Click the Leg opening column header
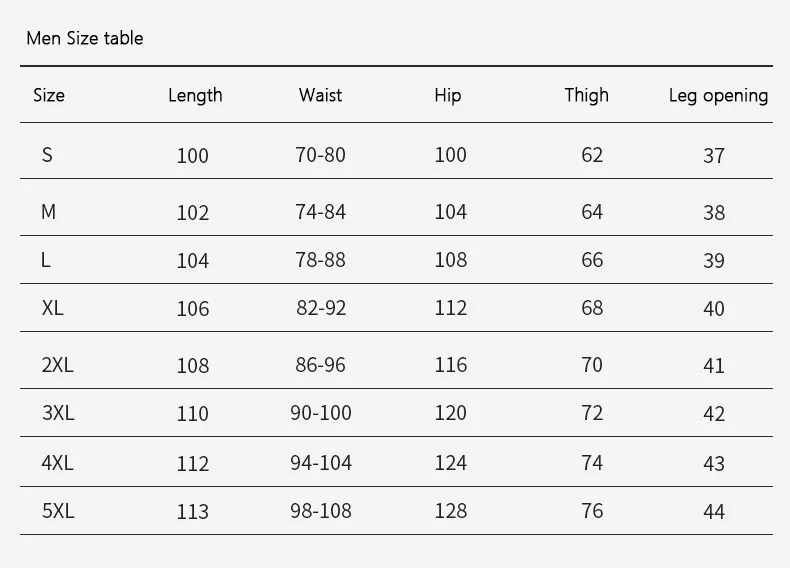 coord(718,96)
